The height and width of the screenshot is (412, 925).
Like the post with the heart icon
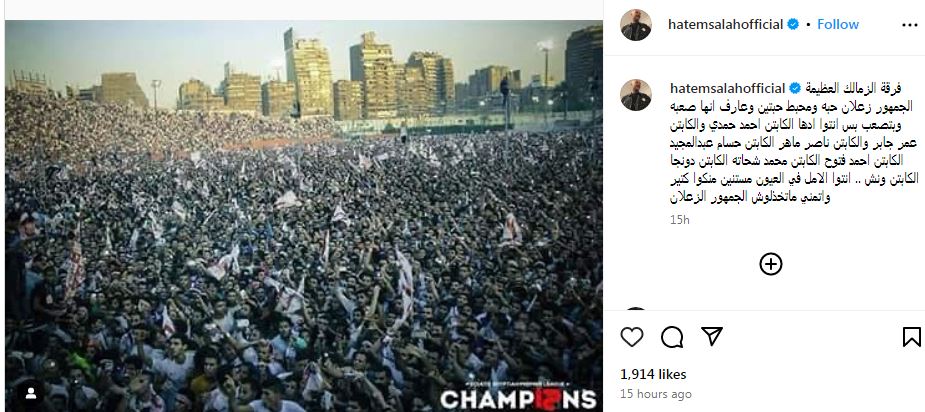coord(632,336)
